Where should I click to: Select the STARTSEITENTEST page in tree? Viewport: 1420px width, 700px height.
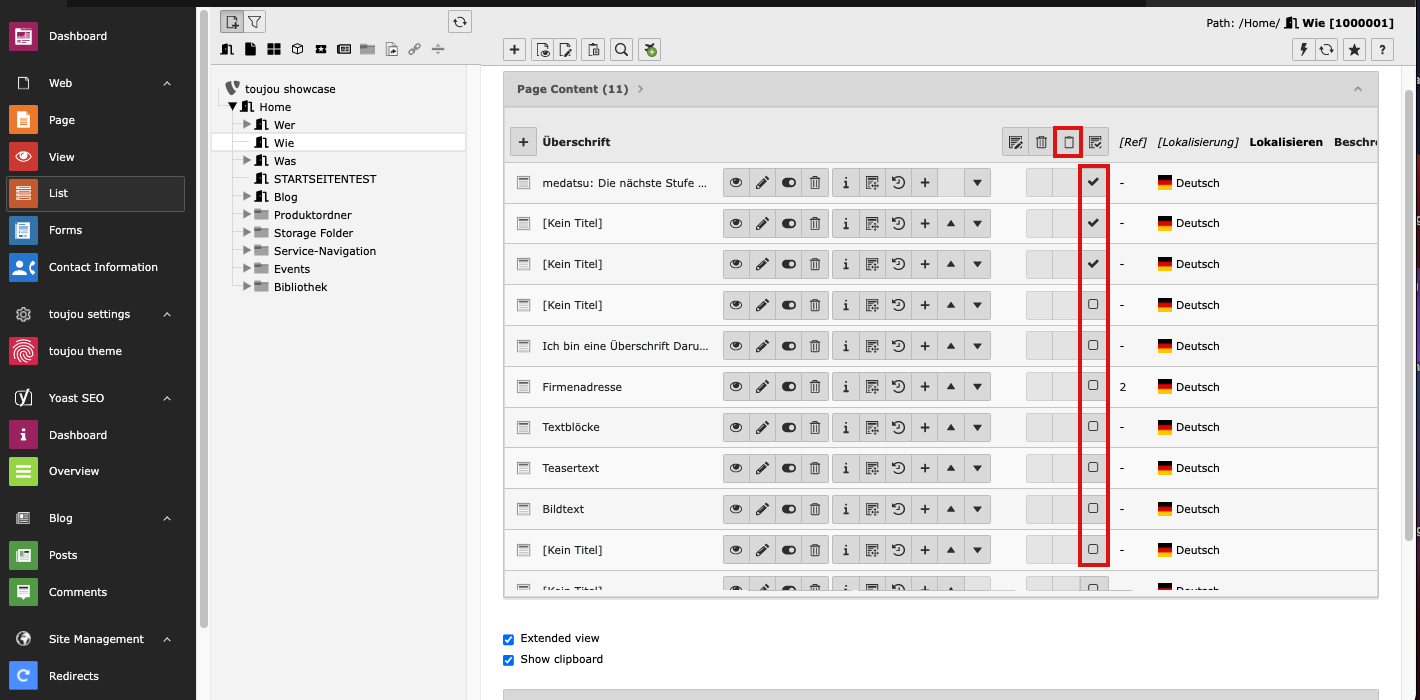click(324, 179)
